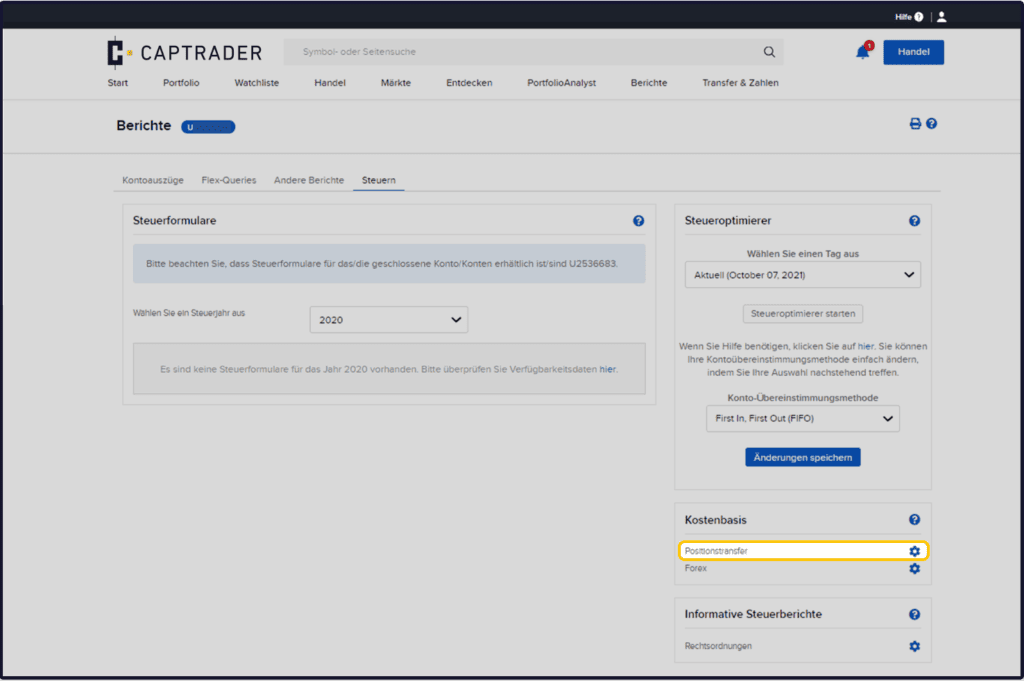
Task: Show help for Informative Steuerberichte
Action: (914, 614)
